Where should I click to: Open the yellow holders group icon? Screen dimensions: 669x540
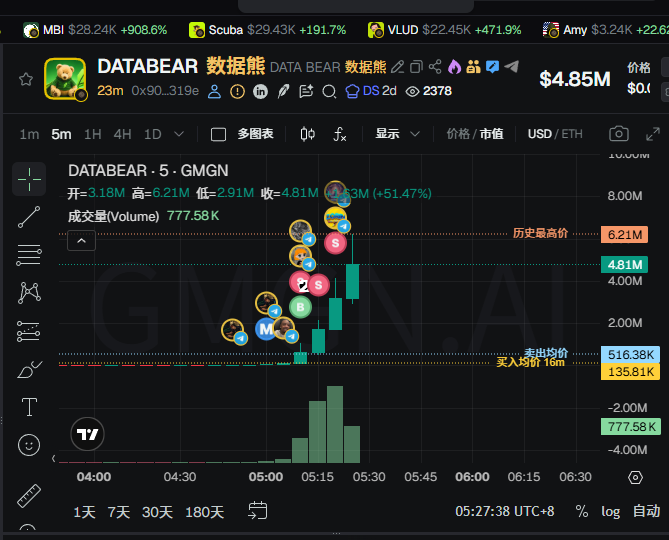click(473, 67)
